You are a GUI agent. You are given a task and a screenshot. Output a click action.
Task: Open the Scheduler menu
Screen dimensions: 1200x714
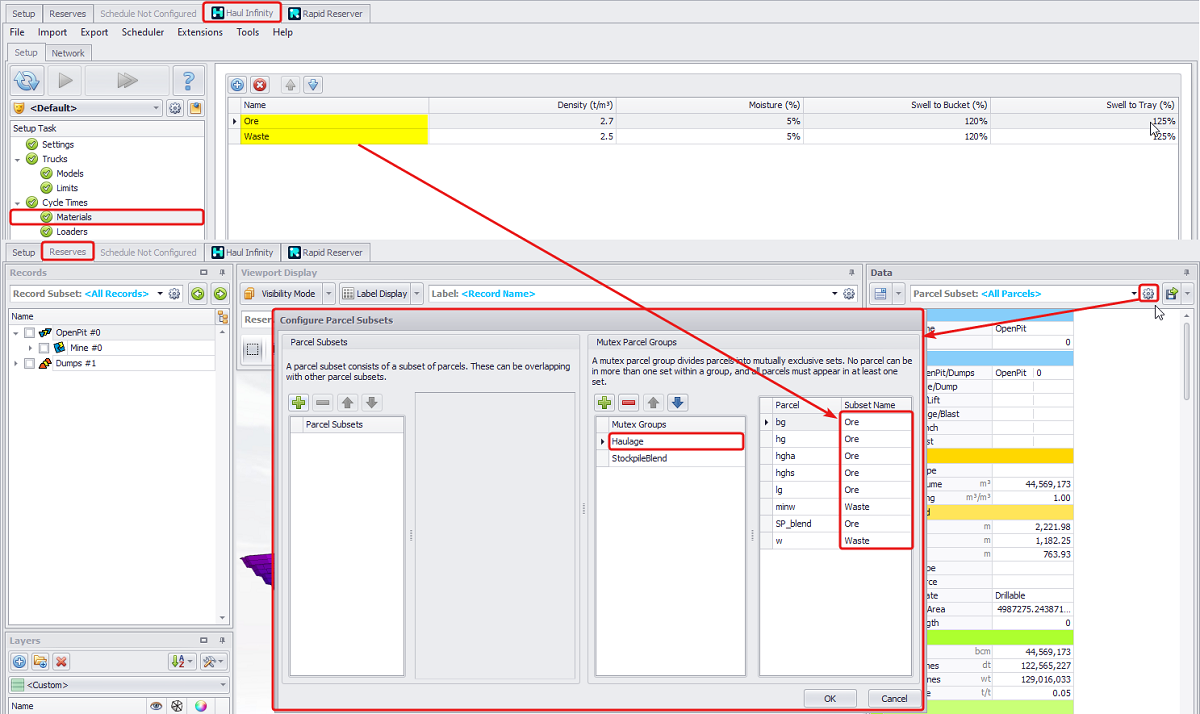click(x=143, y=32)
